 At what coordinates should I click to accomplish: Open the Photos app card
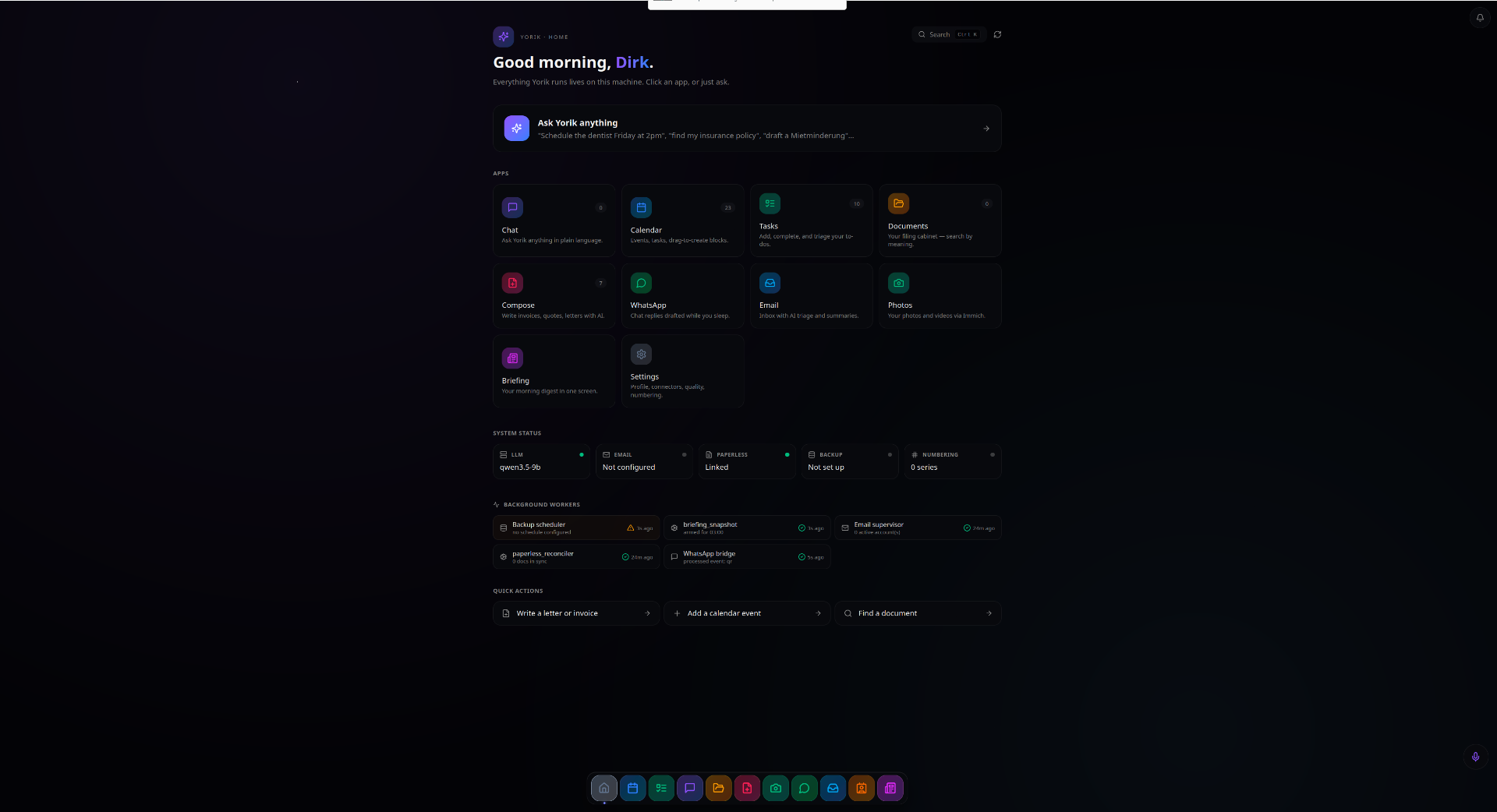(x=940, y=296)
